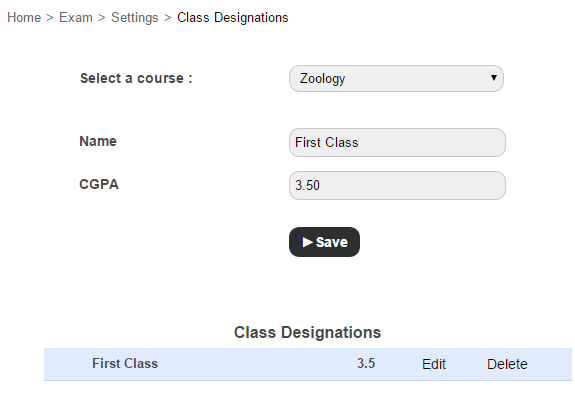Image resolution: width=575 pixels, height=395 pixels.
Task: Click the 3.5 CGPA value in table
Action: [x=366, y=363]
